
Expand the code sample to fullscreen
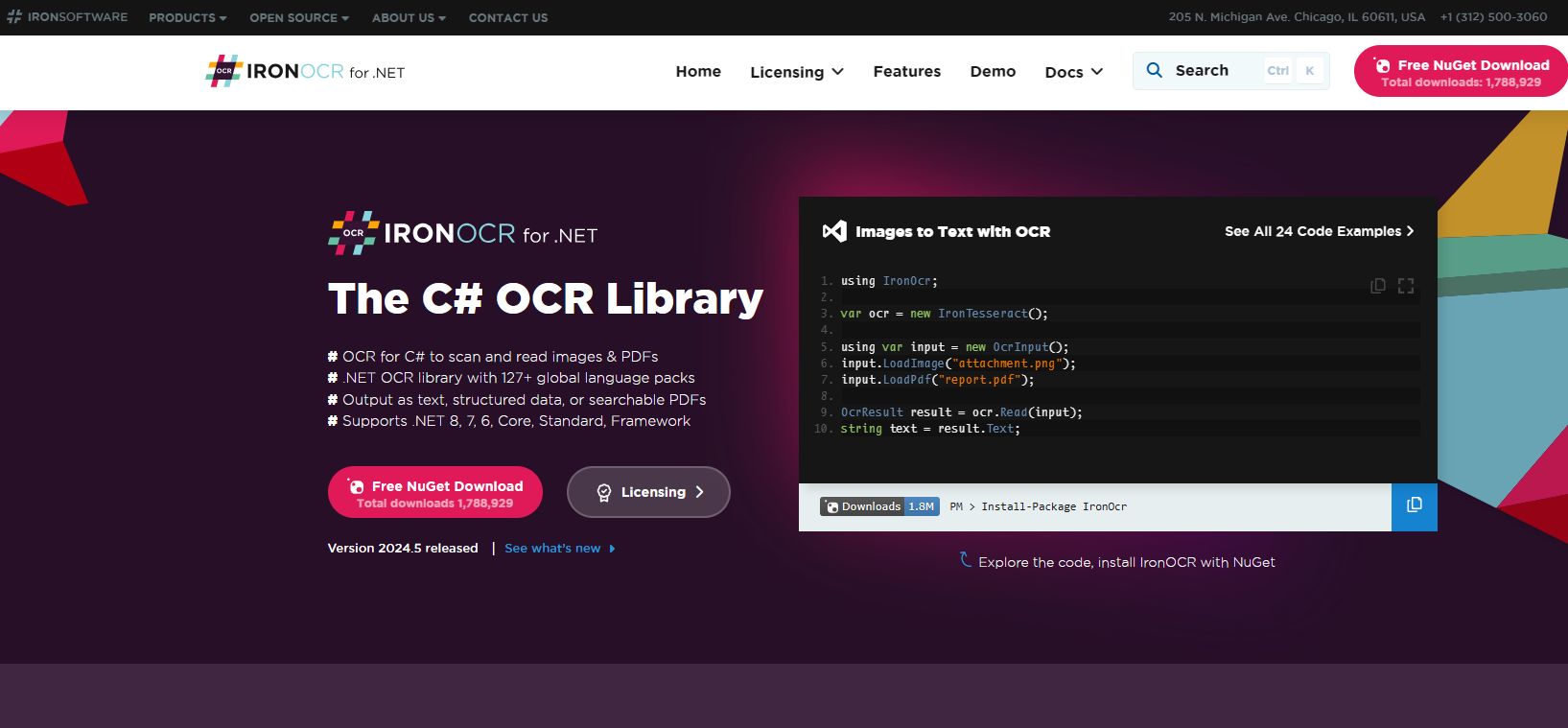(x=1406, y=286)
